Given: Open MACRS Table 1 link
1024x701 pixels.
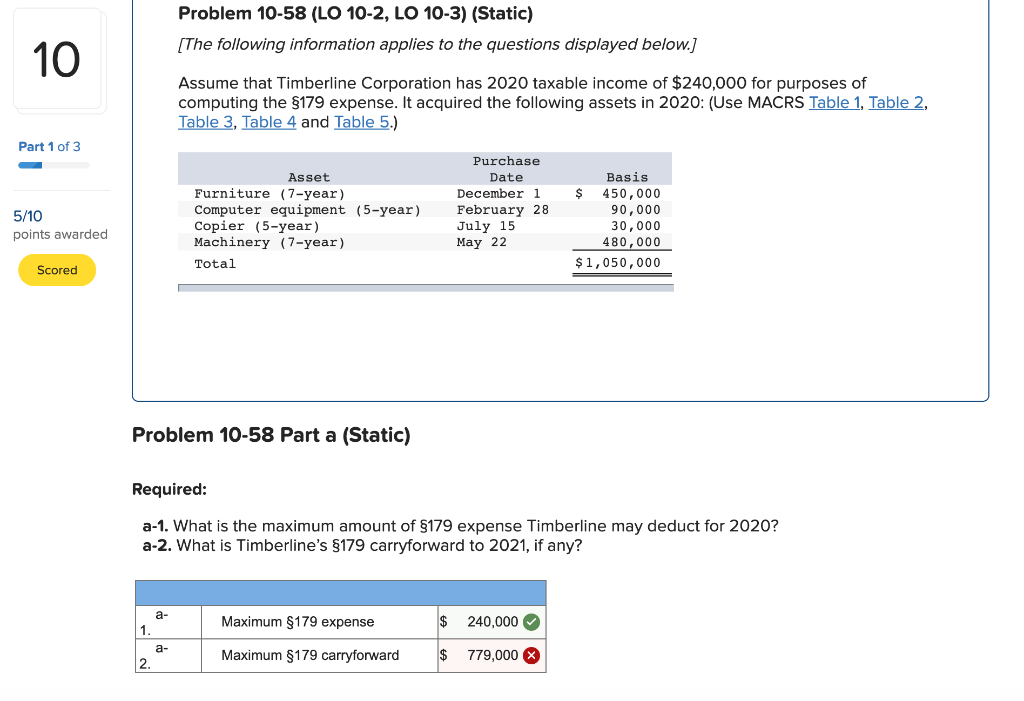Looking at the screenshot, I should coord(834,102).
